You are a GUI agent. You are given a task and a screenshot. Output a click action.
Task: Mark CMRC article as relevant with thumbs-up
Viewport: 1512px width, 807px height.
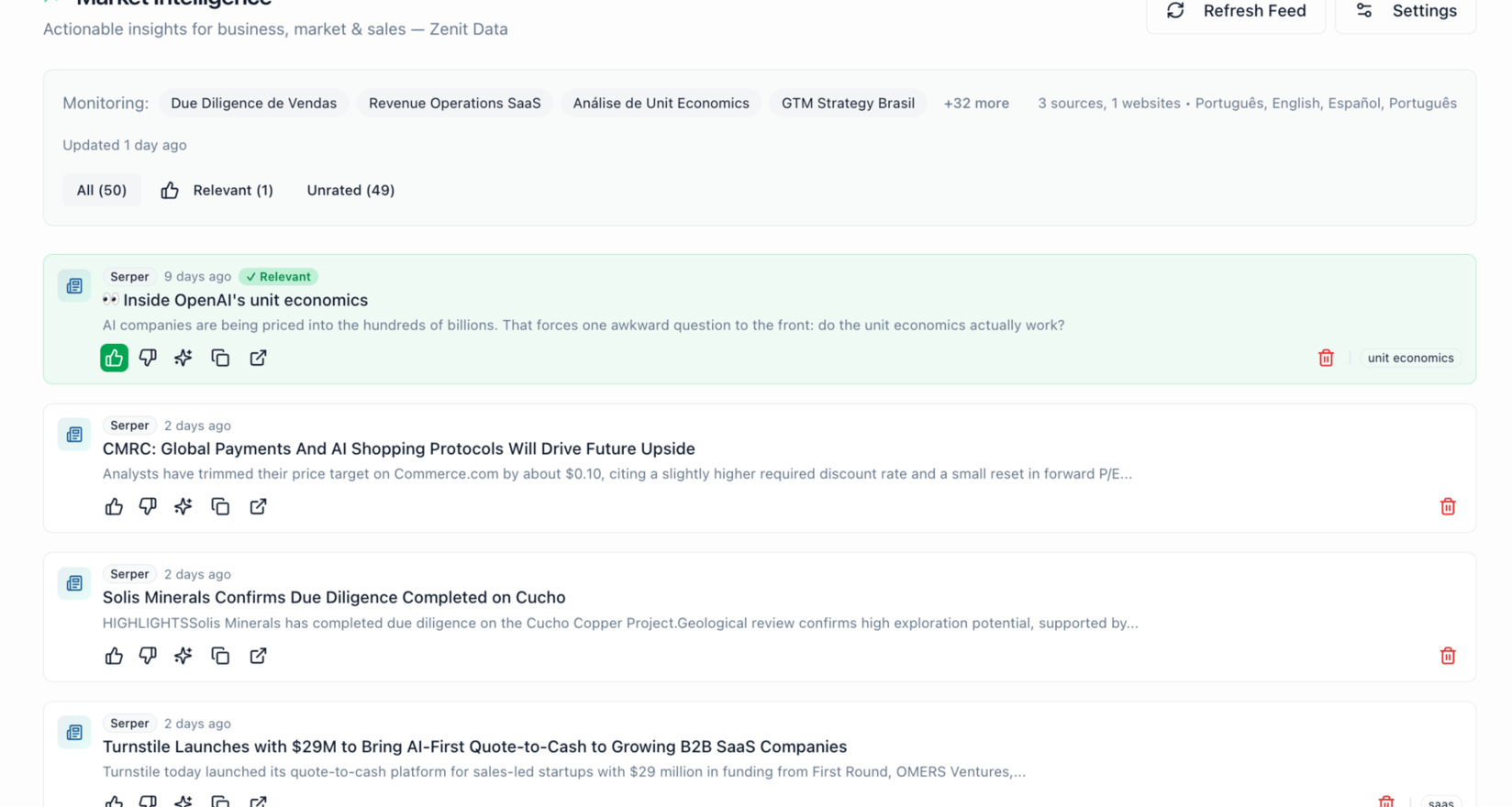tap(114, 506)
